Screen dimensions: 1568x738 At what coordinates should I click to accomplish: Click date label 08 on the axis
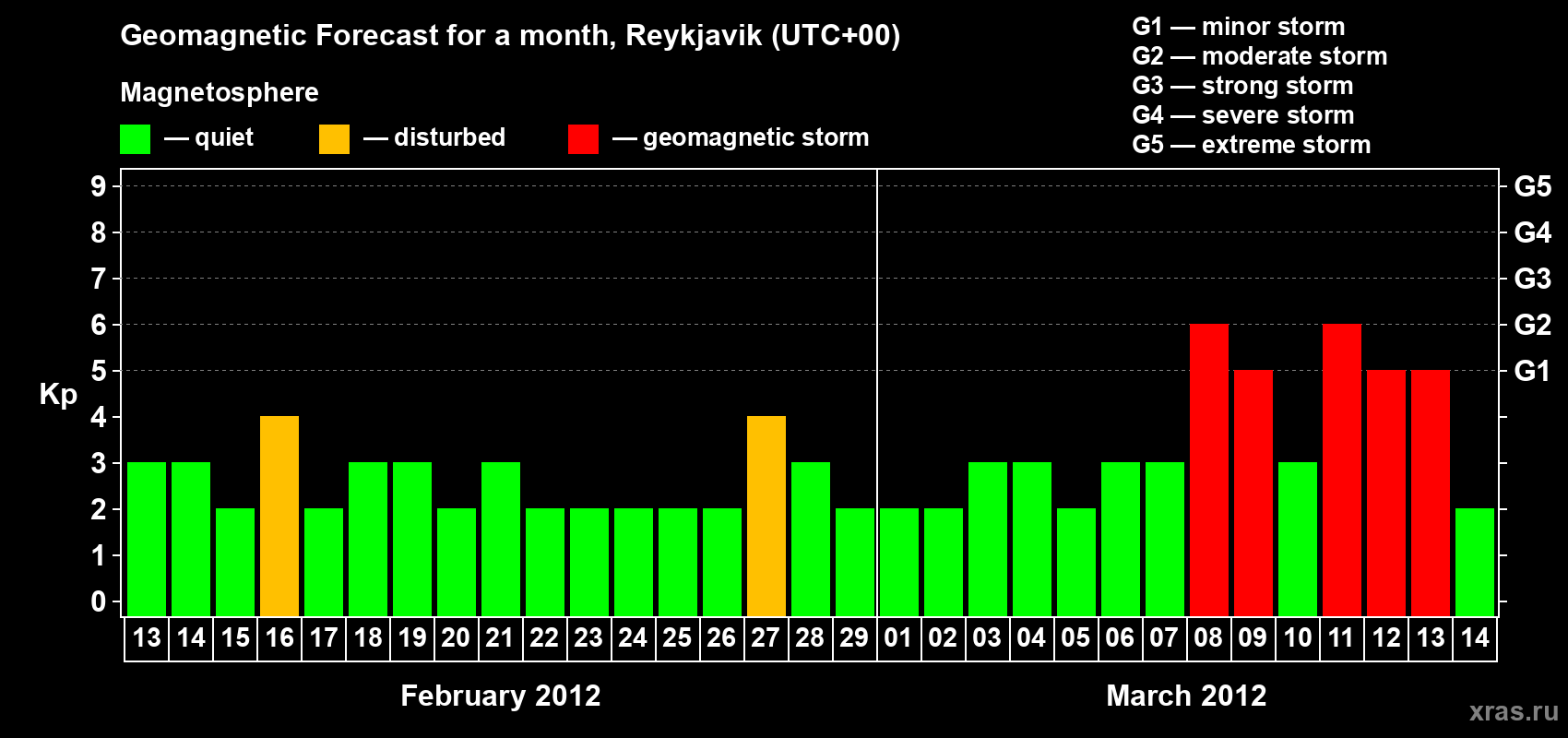coord(1209,637)
